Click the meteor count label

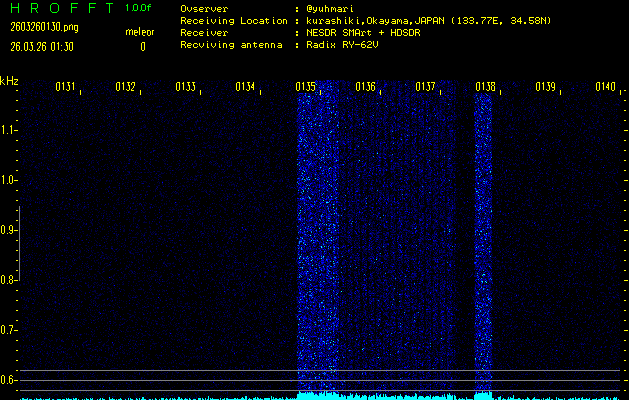pyautogui.click(x=140, y=32)
